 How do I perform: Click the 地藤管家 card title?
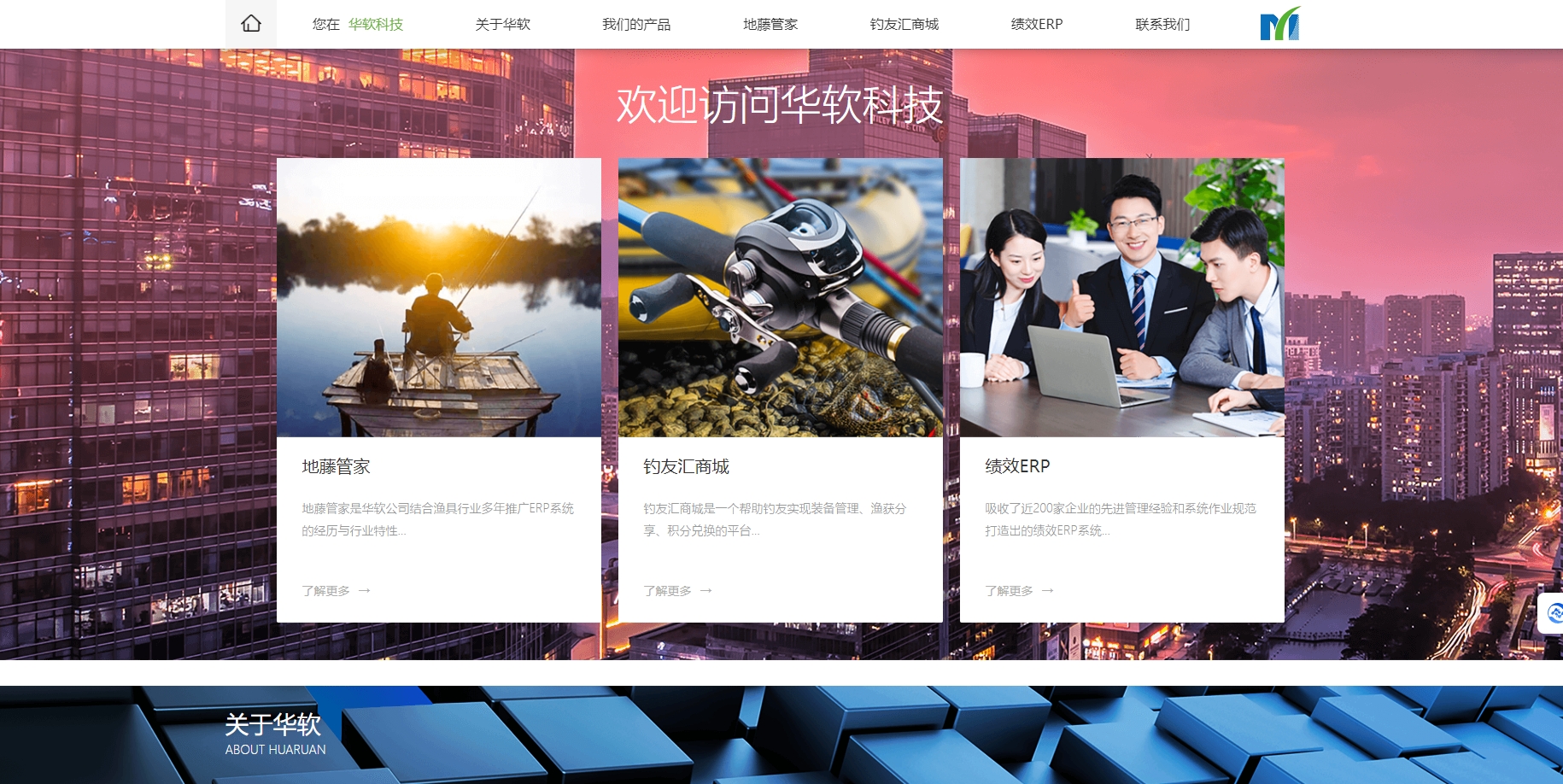click(x=337, y=466)
